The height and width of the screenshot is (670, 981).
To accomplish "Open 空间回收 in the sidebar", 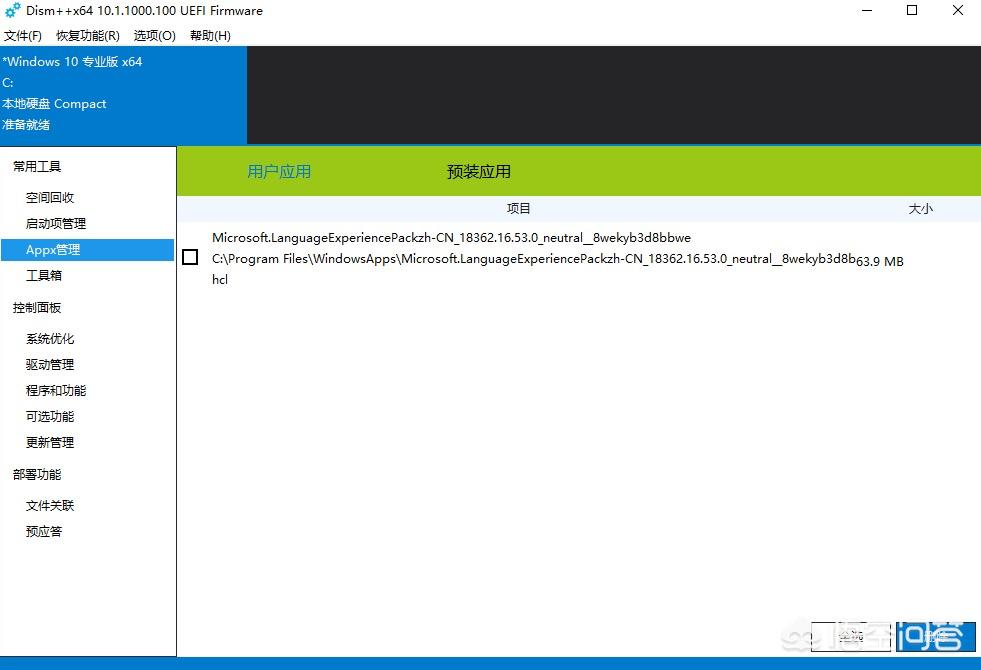I will (x=50, y=198).
